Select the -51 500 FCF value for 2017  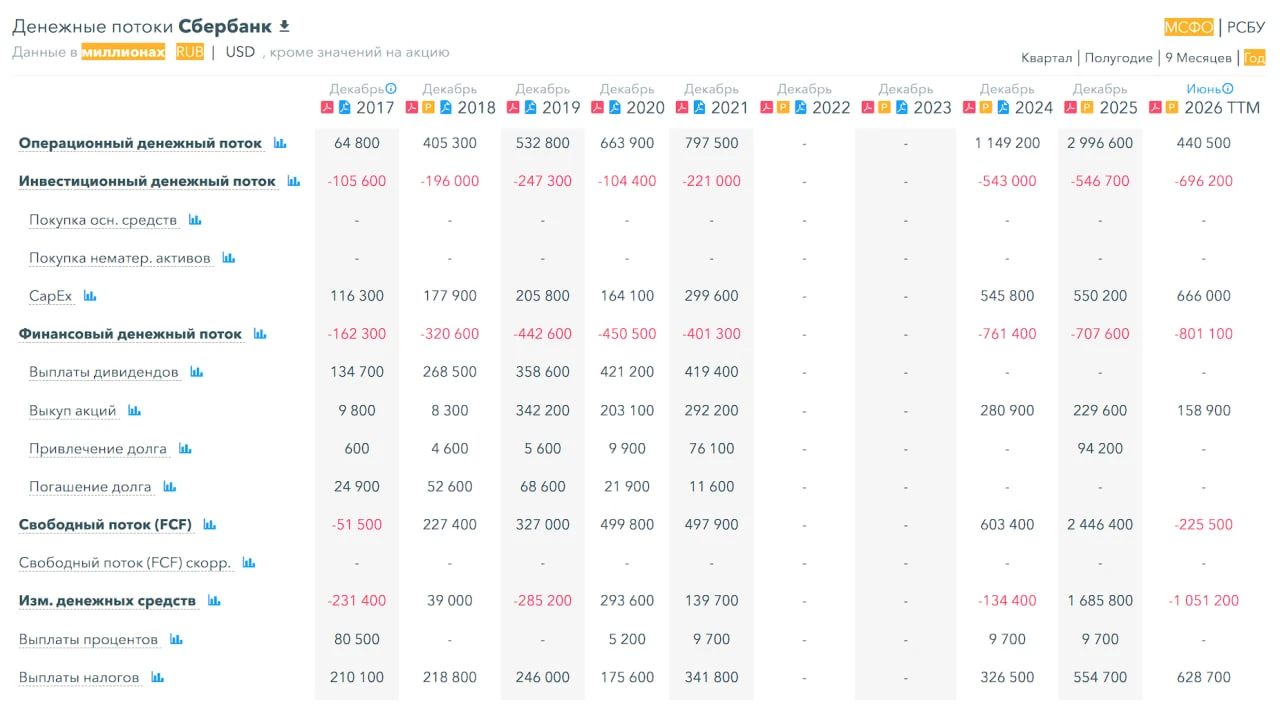click(x=357, y=524)
